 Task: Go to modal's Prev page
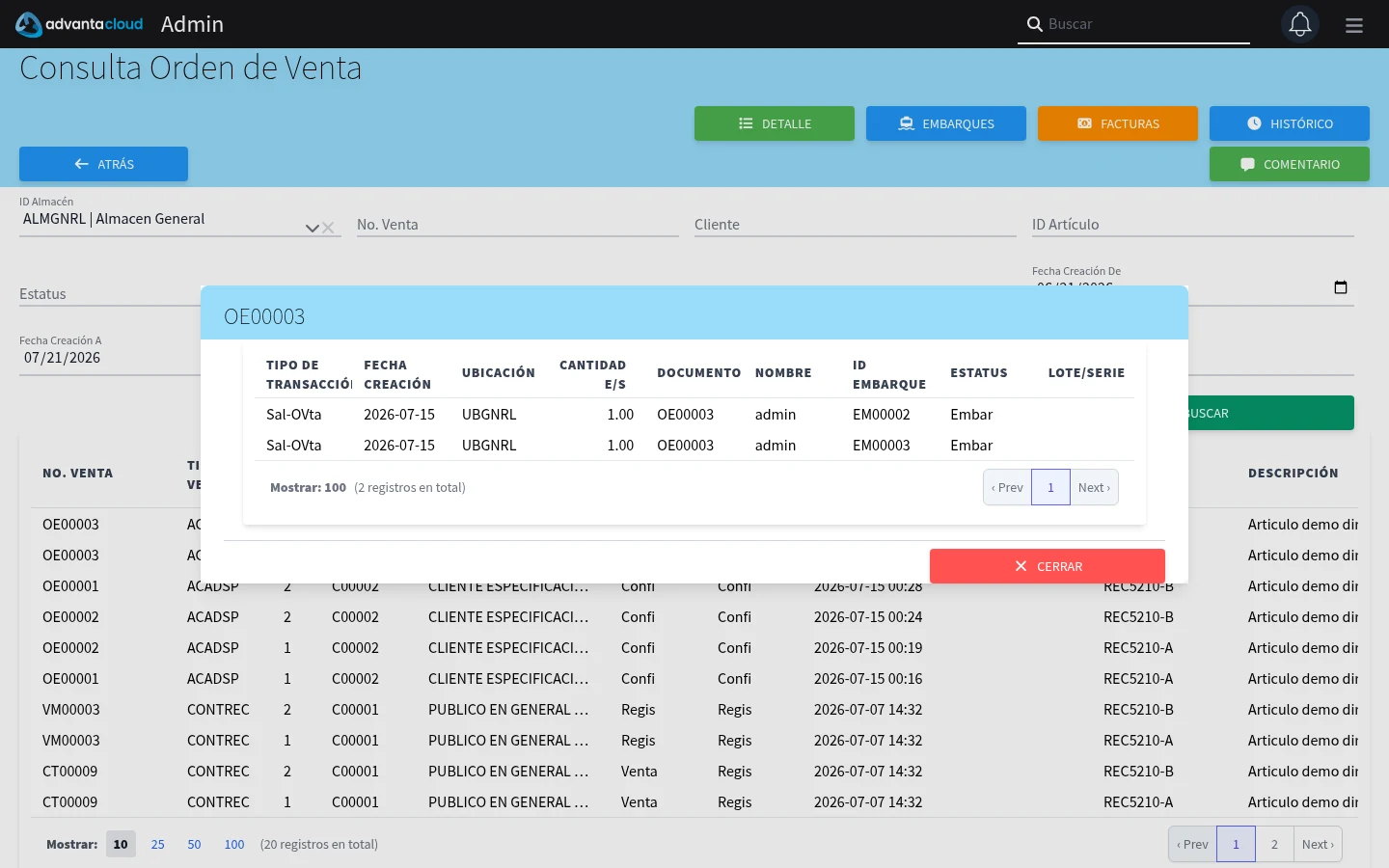[1007, 487]
